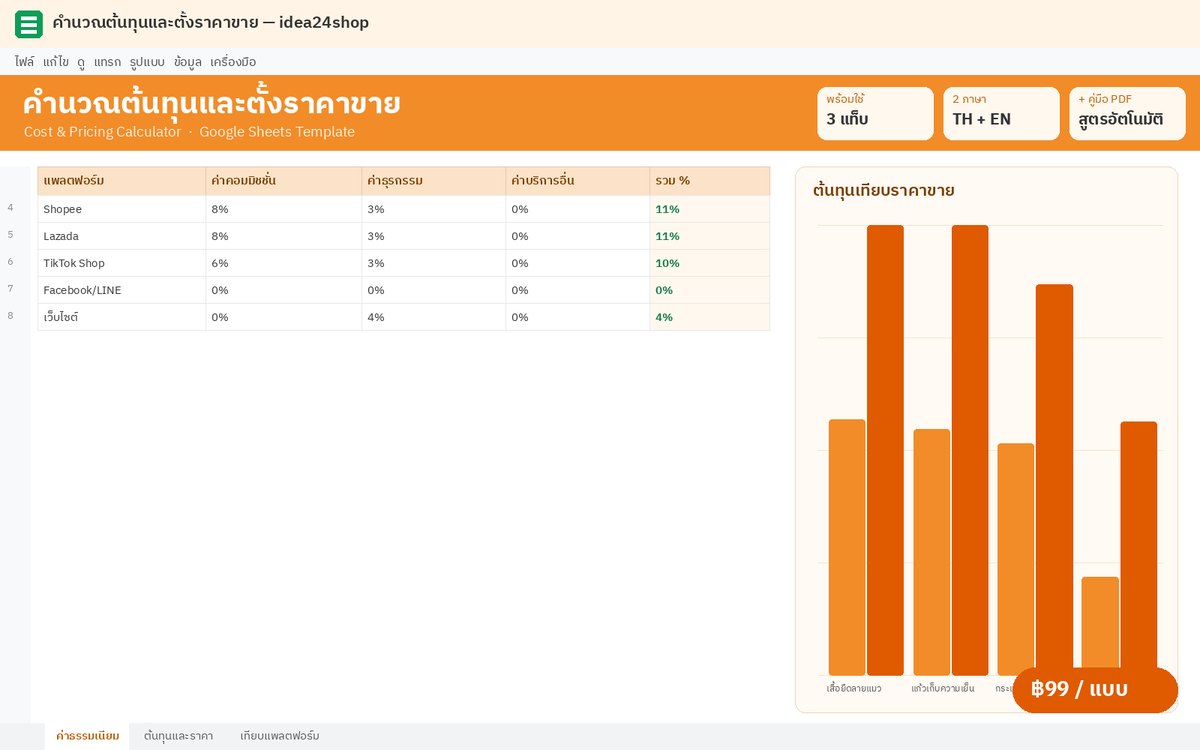Screen dimensions: 1200x750
Task: Switch to the เทียบแพลตฟอร์ม sheet tab
Action: (280, 736)
